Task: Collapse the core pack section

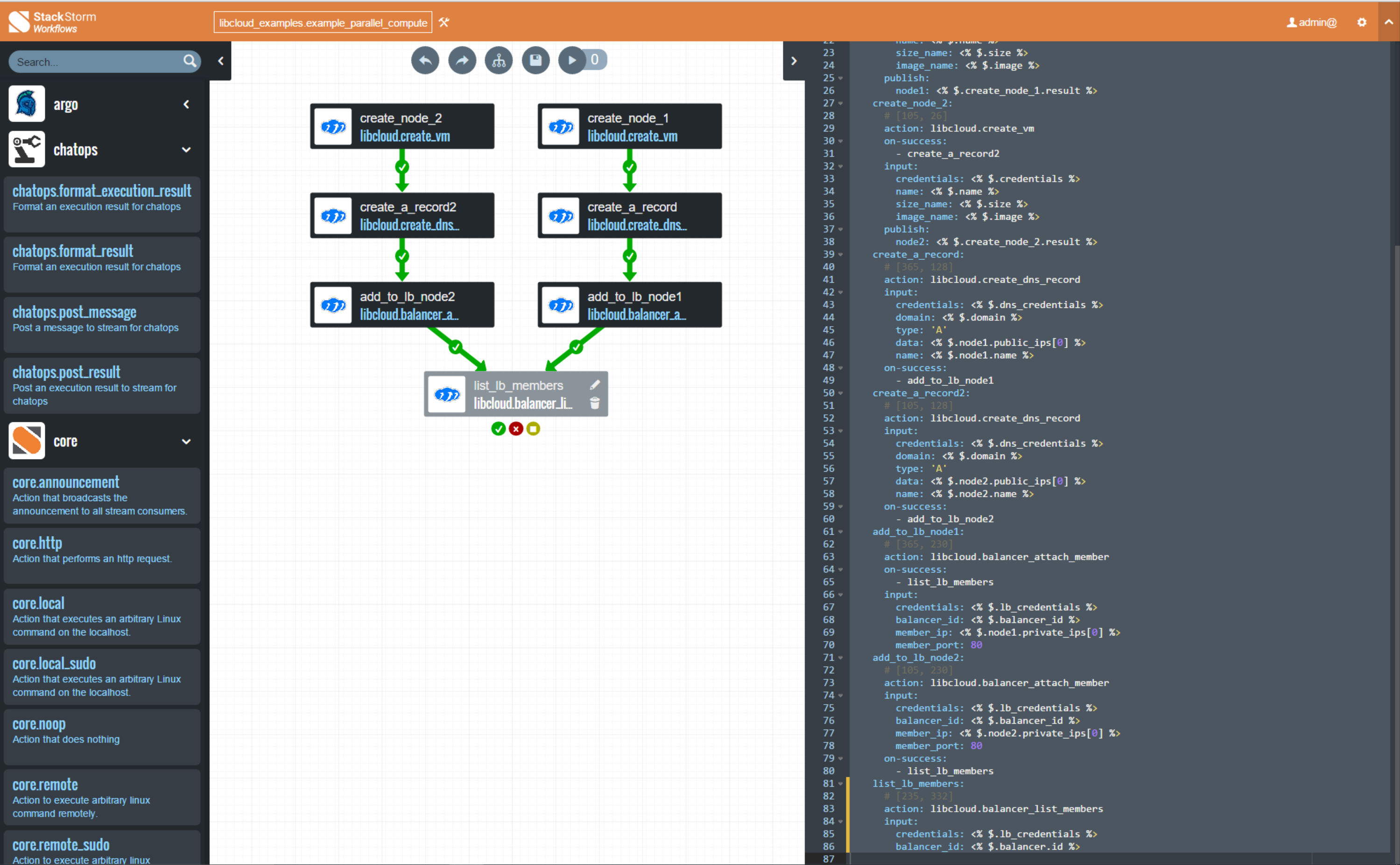Action: coord(186,441)
